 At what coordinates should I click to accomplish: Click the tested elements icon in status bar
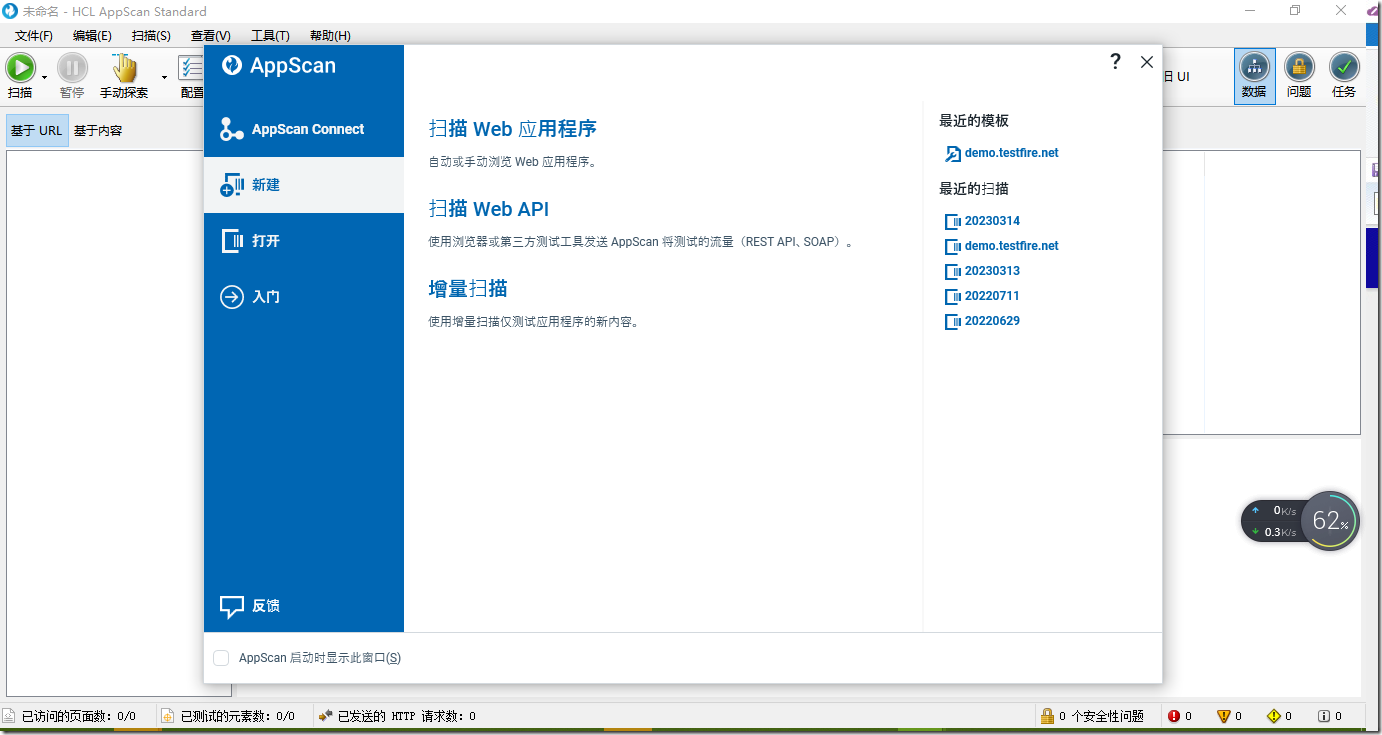pyautogui.click(x=169, y=716)
